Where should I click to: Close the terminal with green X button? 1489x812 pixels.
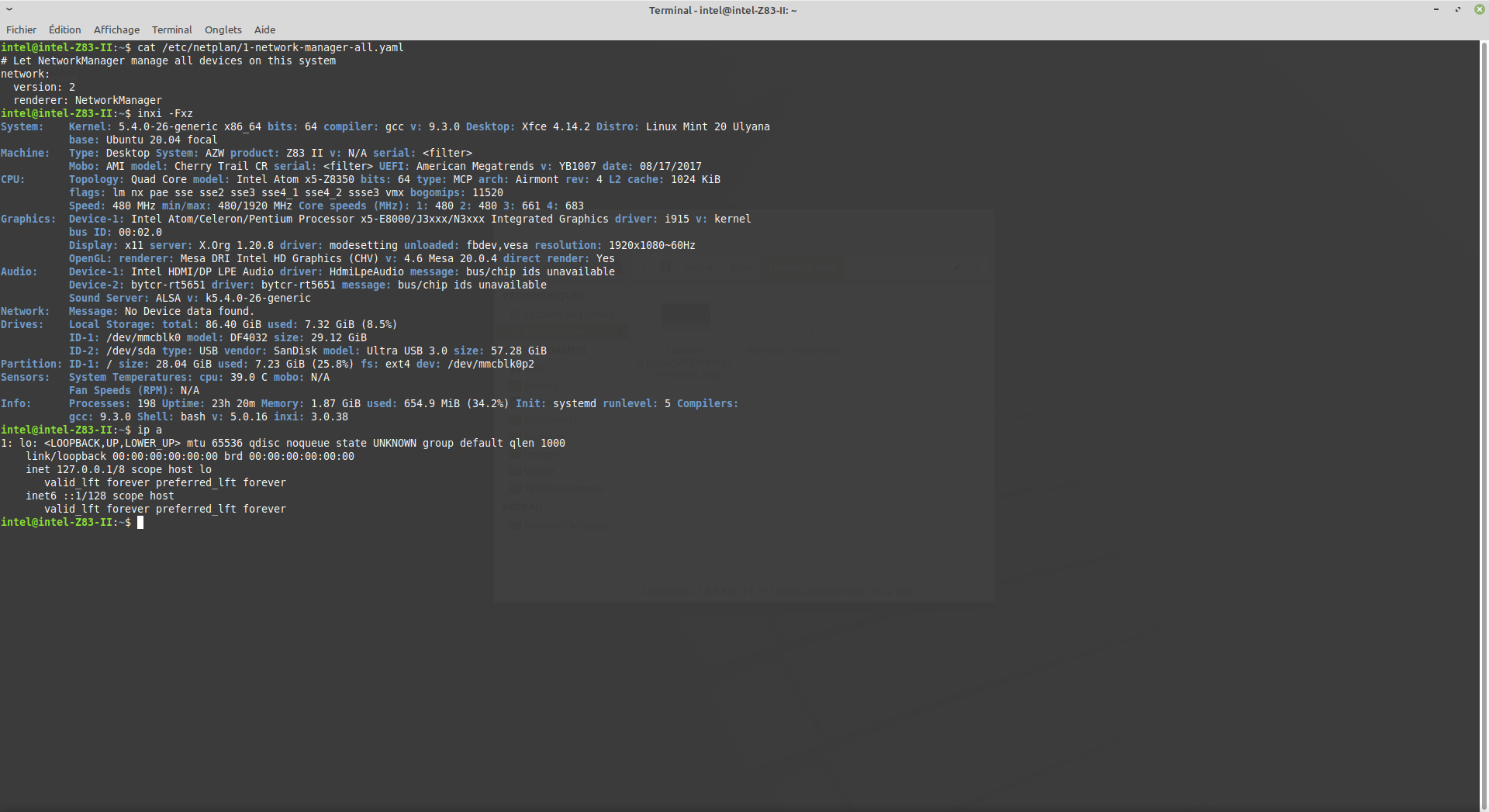(1479, 9)
